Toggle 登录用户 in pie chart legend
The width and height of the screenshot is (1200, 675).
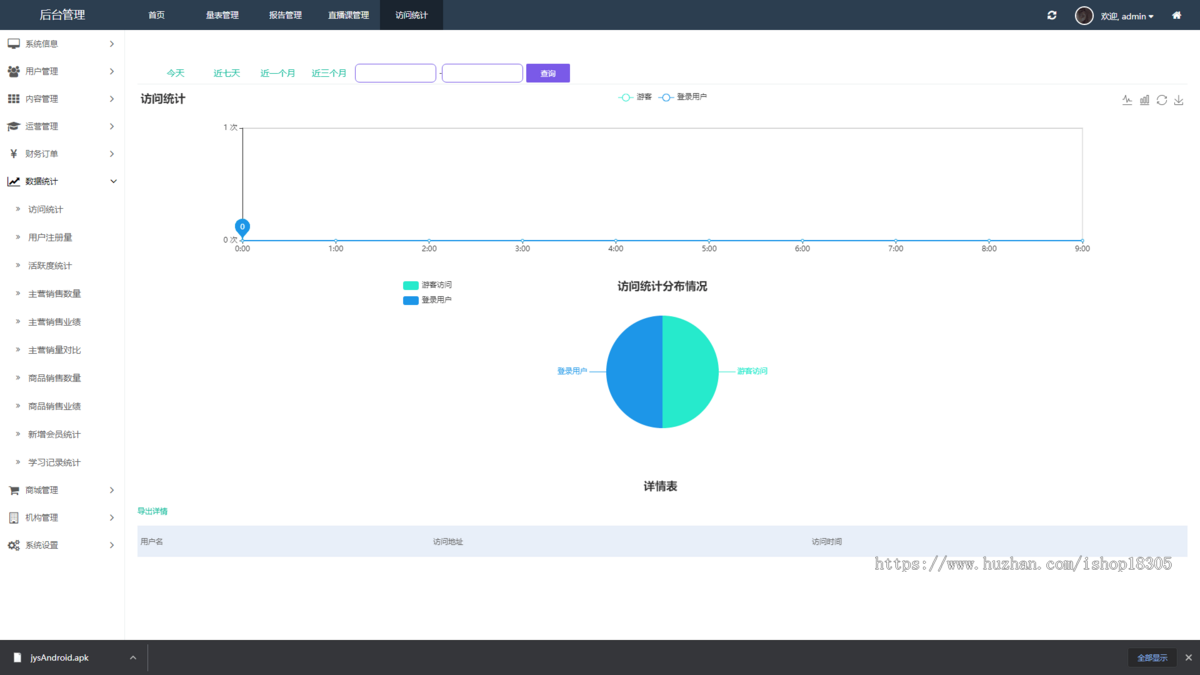coord(427,300)
